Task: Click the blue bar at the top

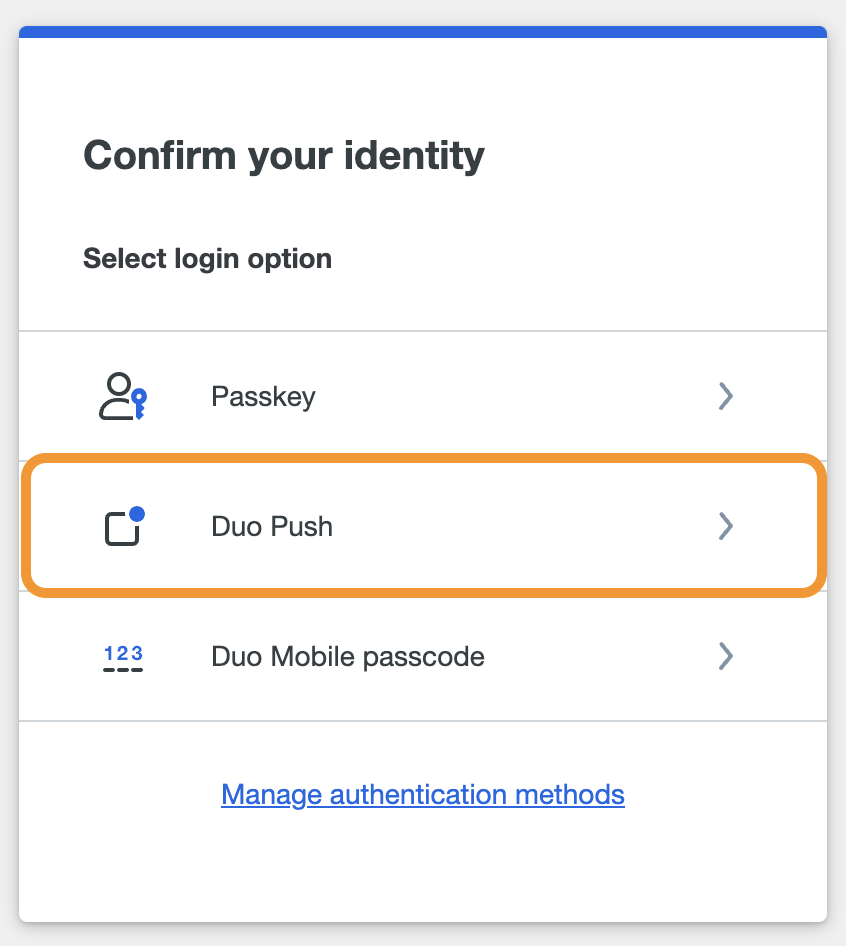Action: (422, 33)
